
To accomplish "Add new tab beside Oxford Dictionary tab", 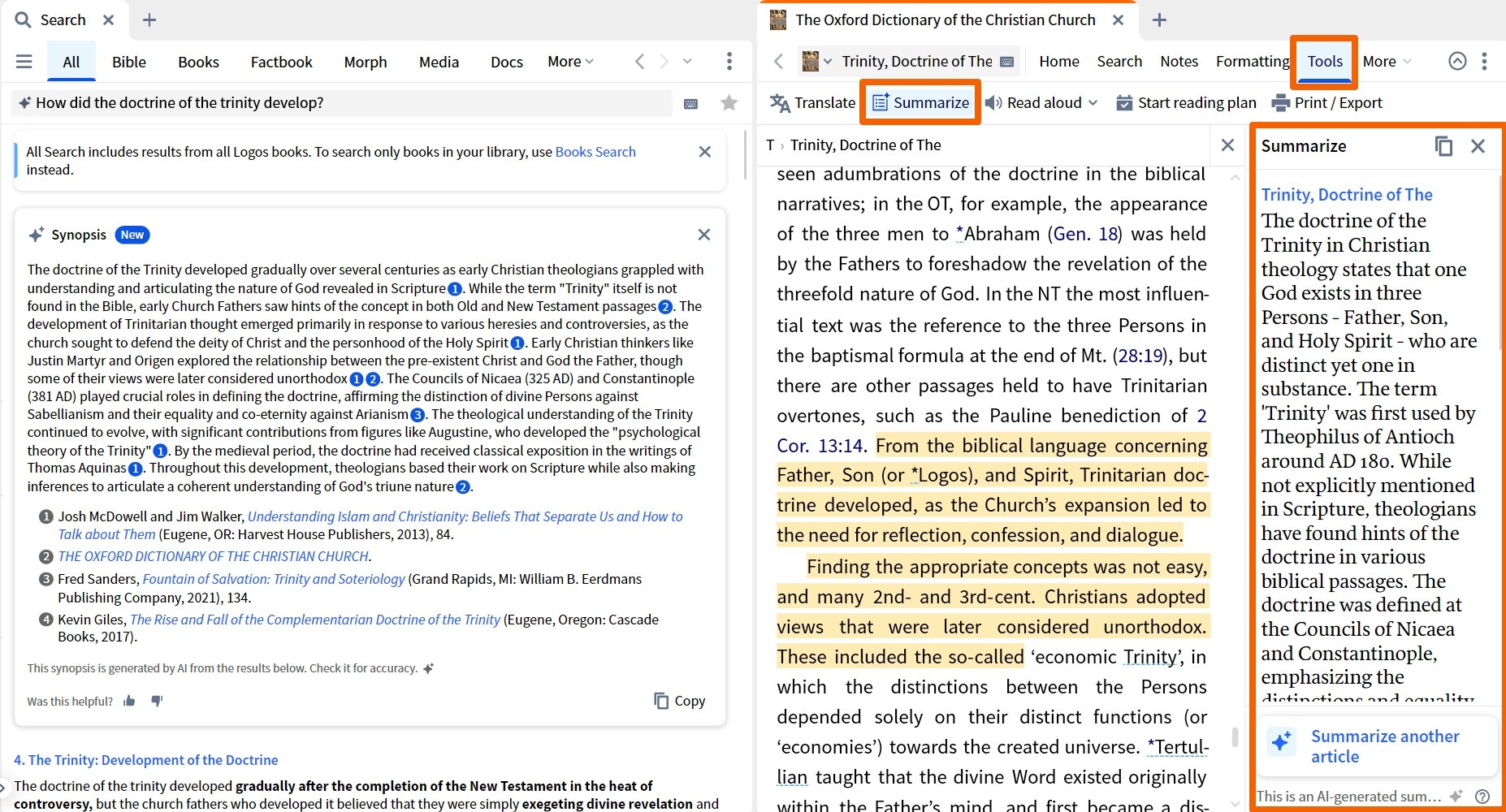I will (x=1159, y=20).
